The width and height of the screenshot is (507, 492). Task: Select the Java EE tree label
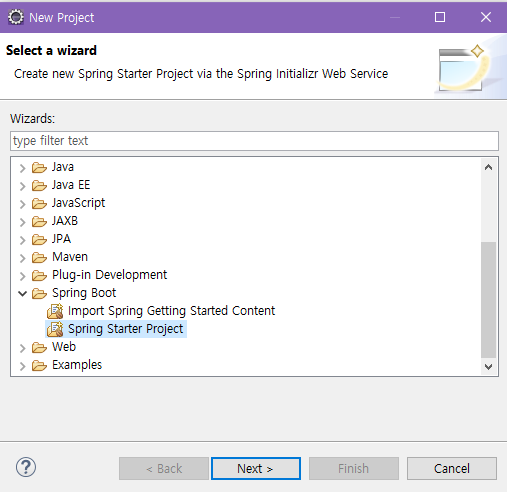[x=71, y=185]
